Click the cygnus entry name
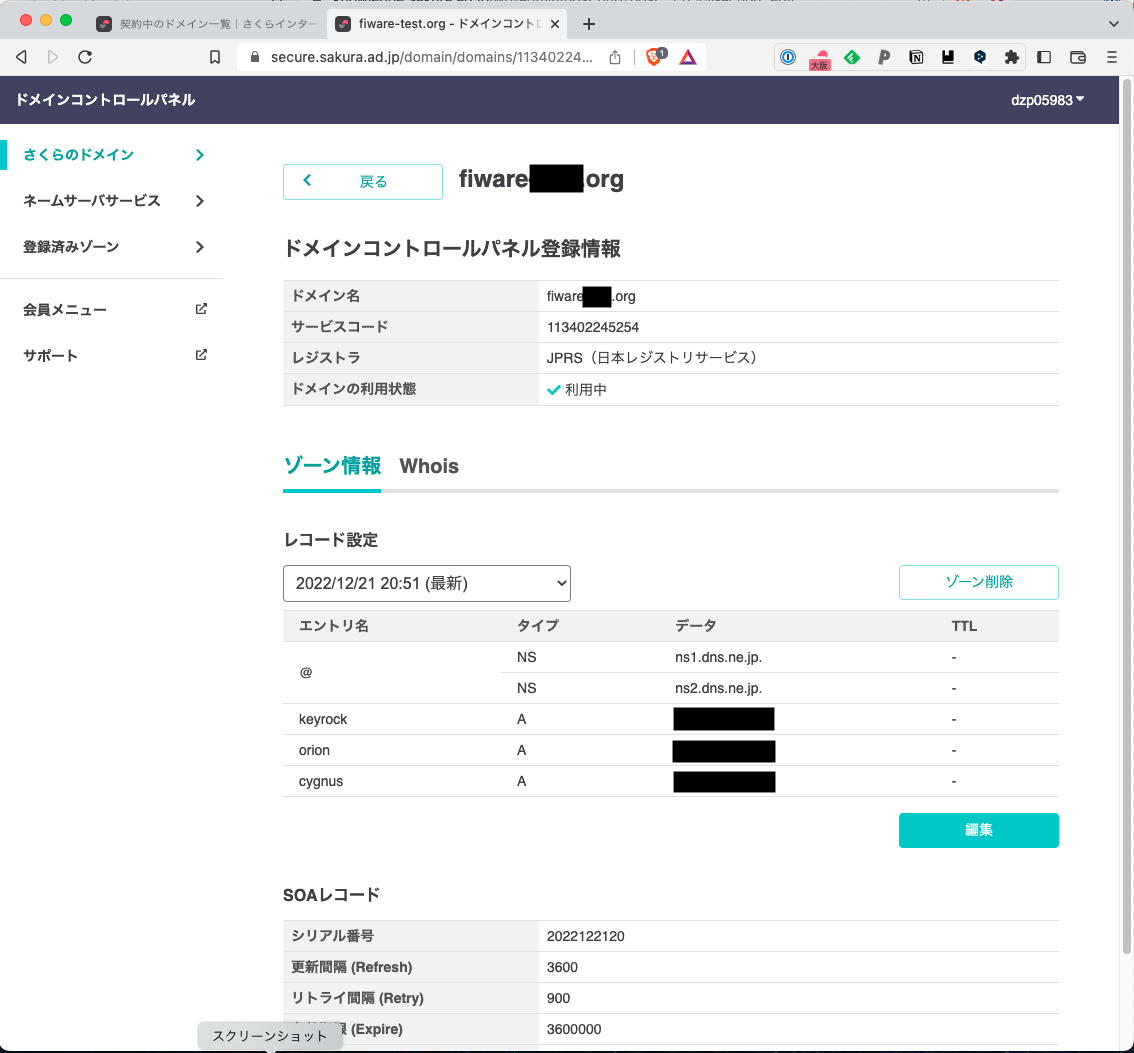 click(320, 781)
